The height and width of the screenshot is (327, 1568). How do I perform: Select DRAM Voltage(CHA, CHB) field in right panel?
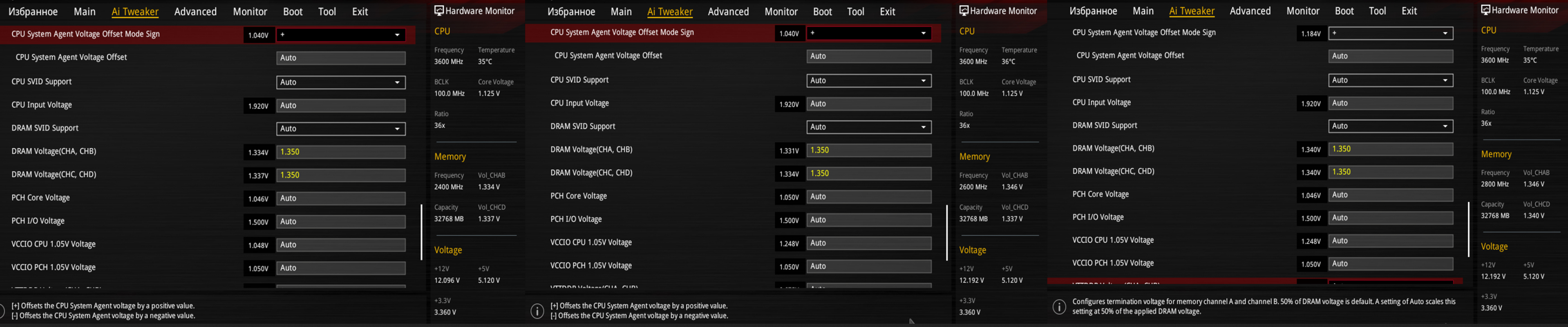click(x=1390, y=149)
